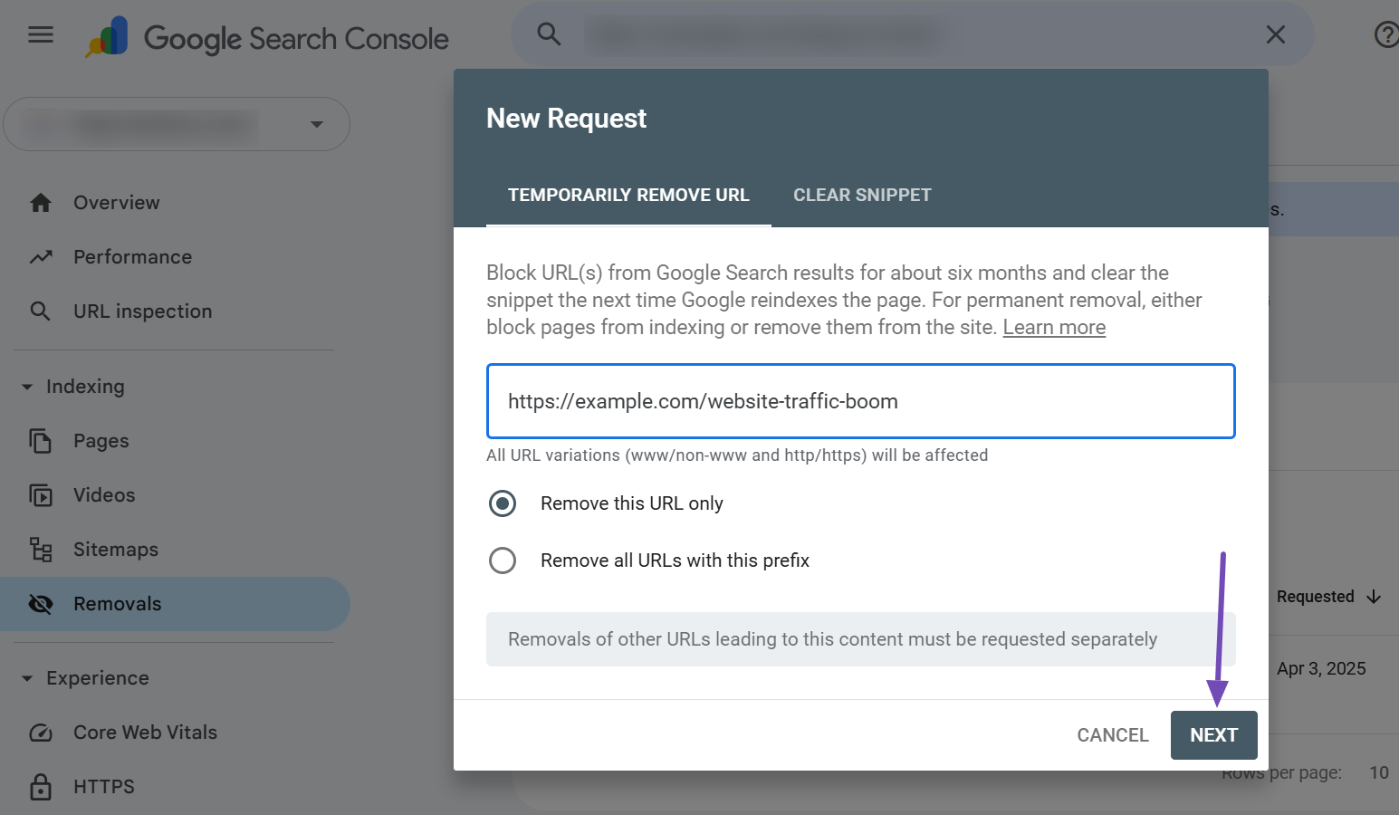
Task: Collapse the Indexing section
Action: [x=27, y=387]
